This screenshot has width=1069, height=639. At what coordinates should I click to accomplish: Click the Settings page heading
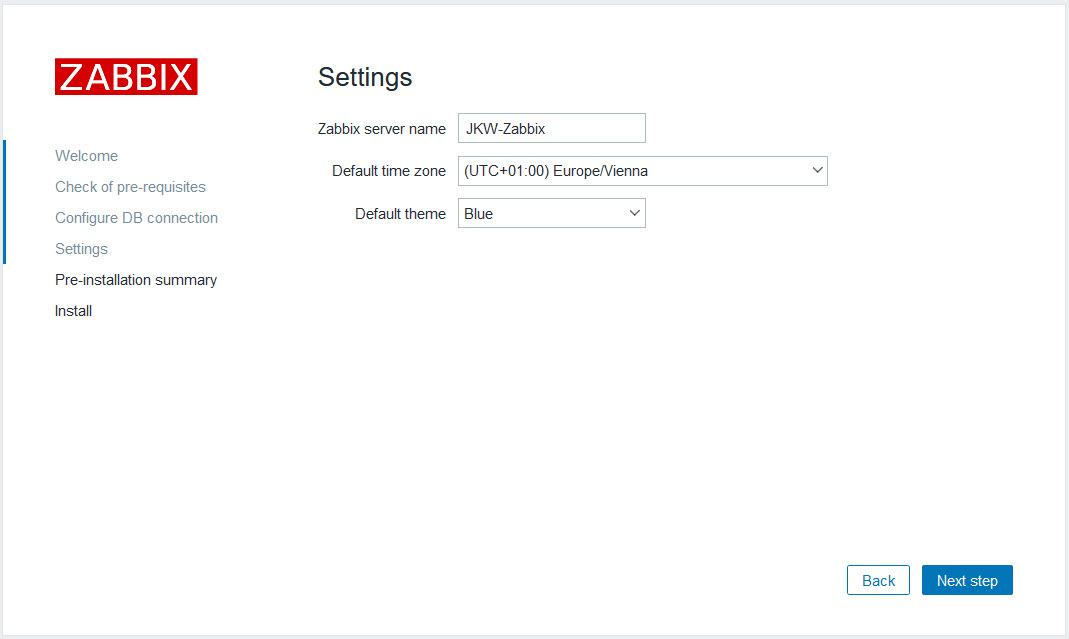coord(364,77)
